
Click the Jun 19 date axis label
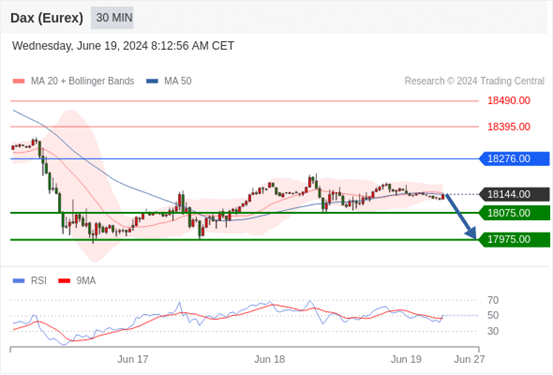406,359
